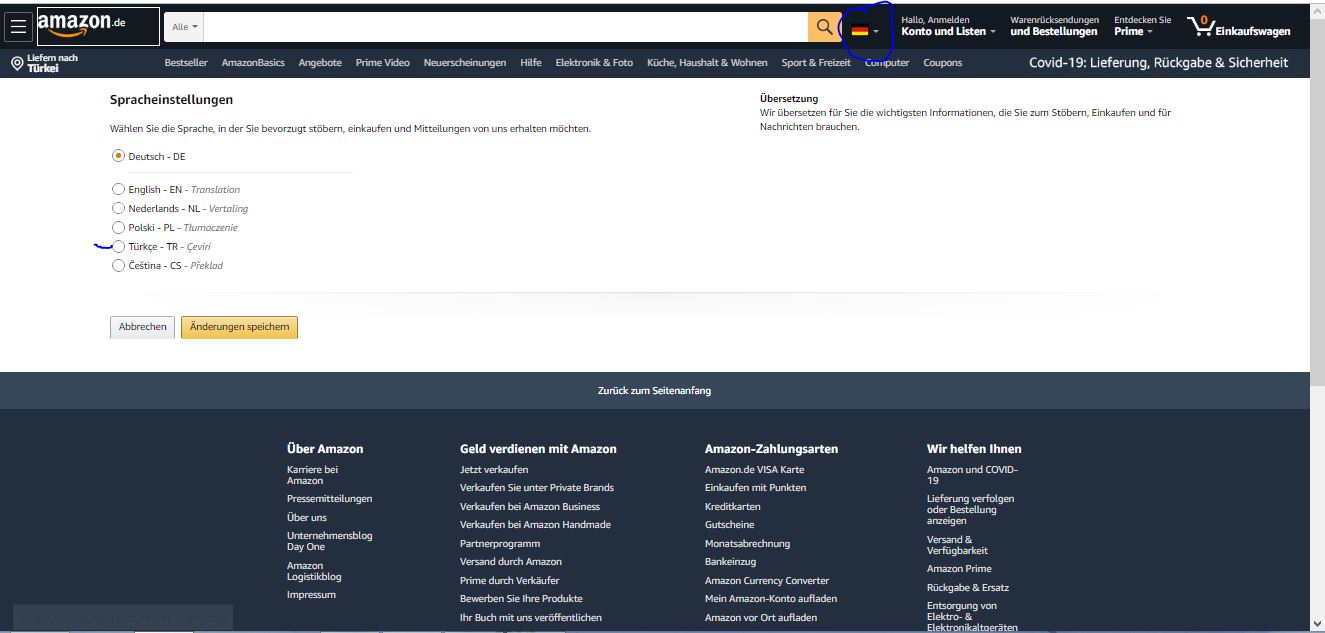The height and width of the screenshot is (633, 1325).
Task: Open the hamburger menu icon
Action: [x=18, y=27]
